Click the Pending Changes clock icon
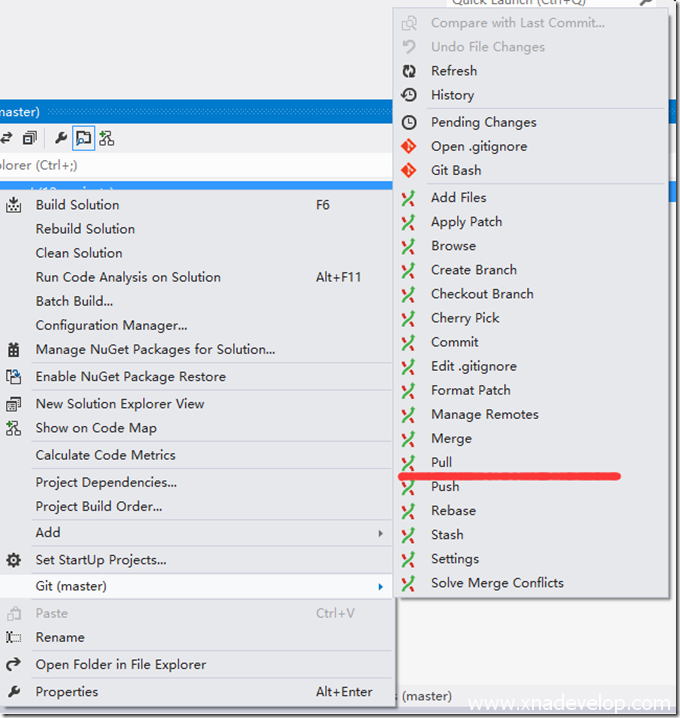 pos(409,122)
